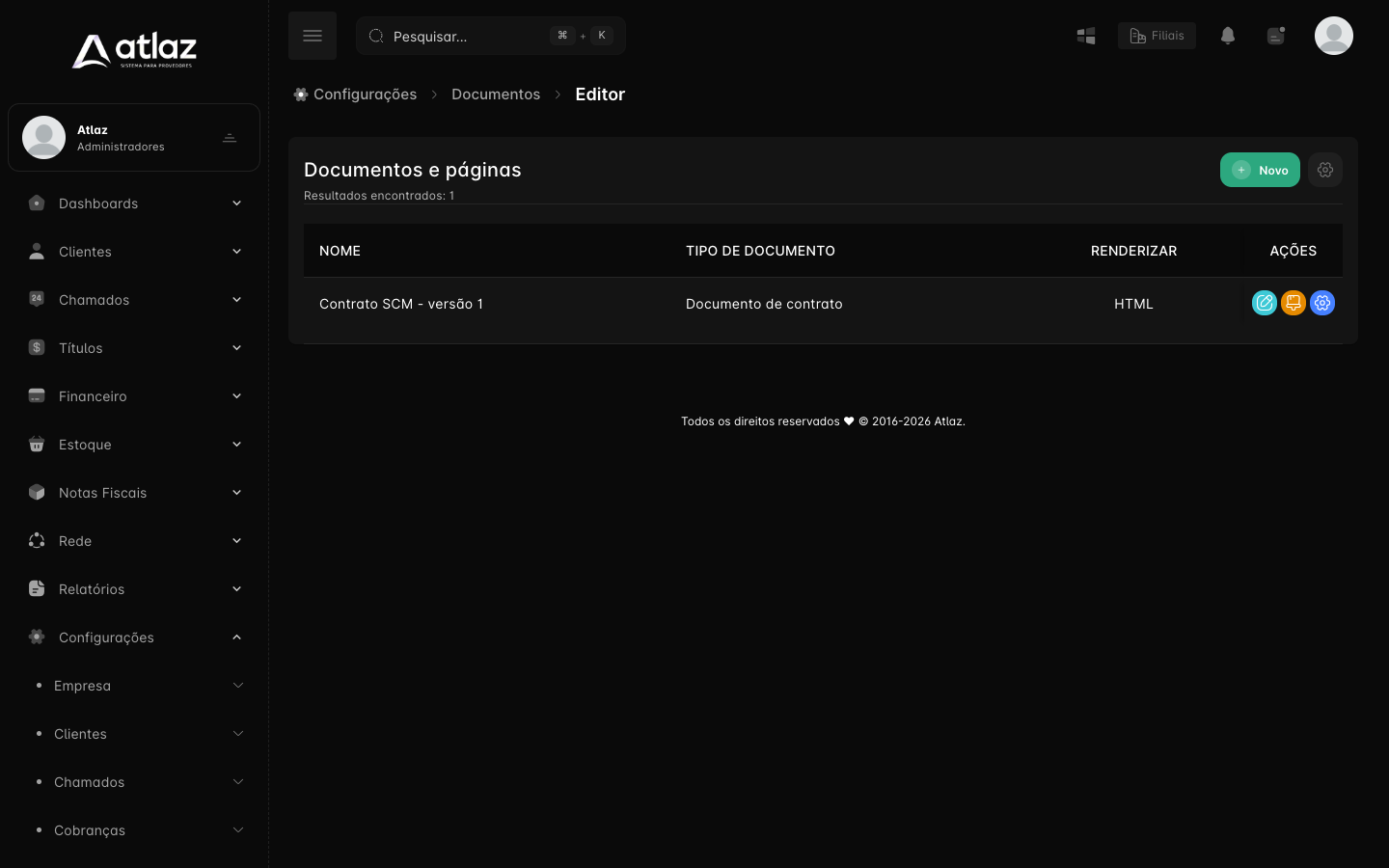Open Clientes under Configurações
1389x868 pixels.
click(x=80, y=734)
